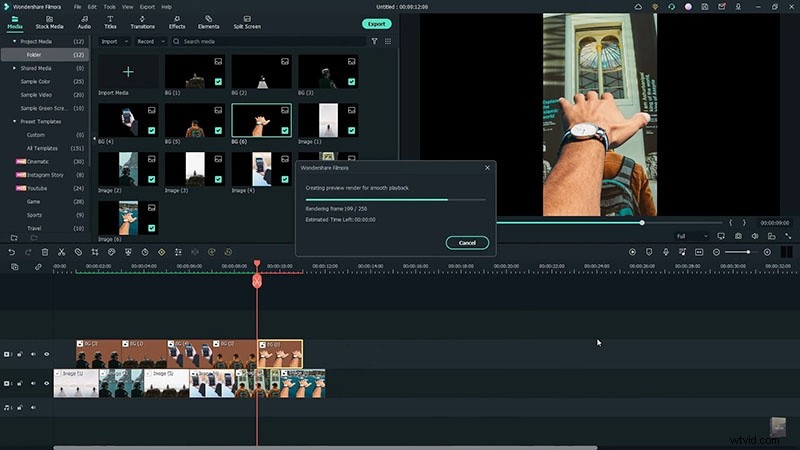Select the Sample Color tree item

click(x=35, y=82)
